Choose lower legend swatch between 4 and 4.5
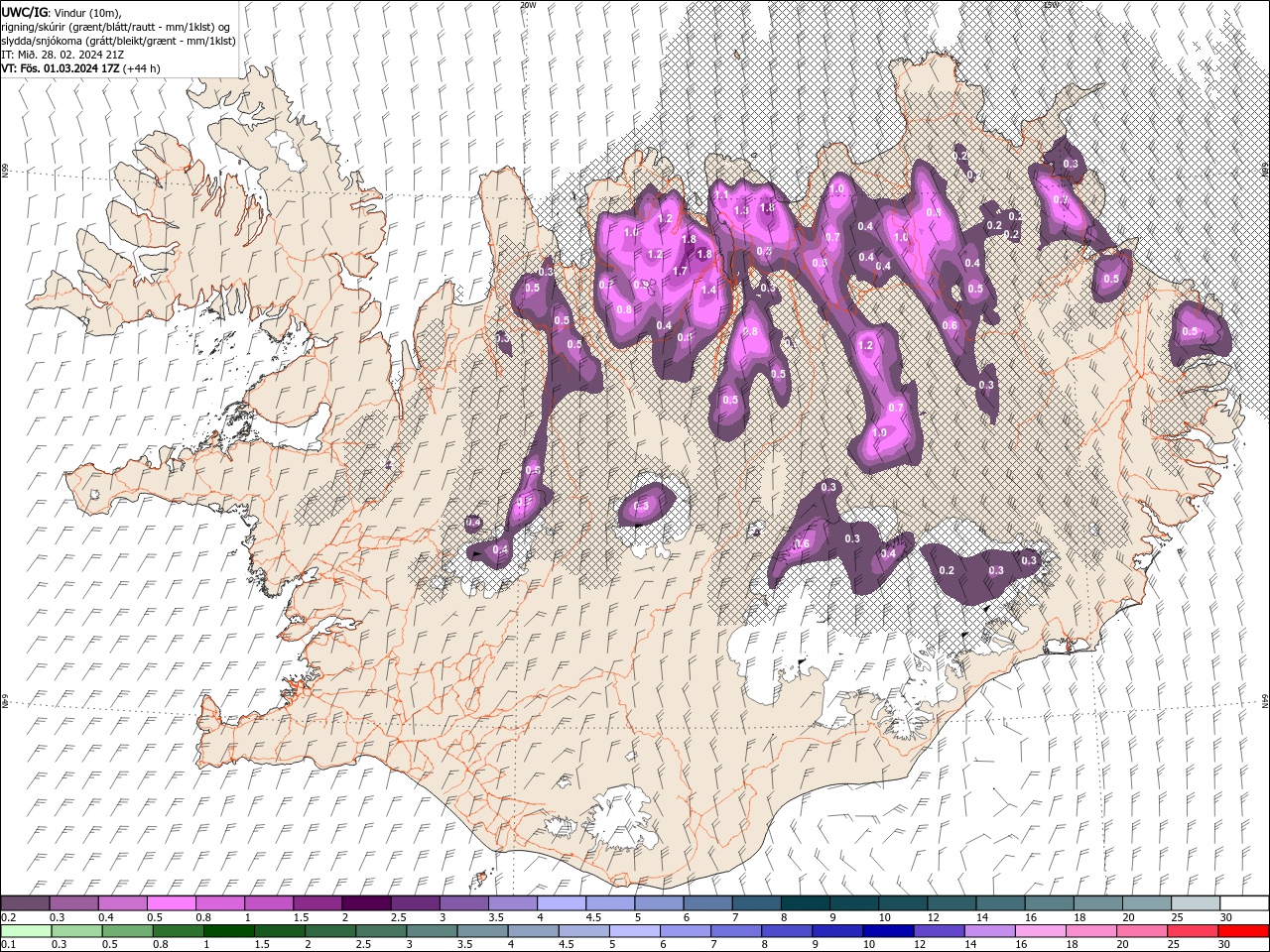 click(534, 931)
